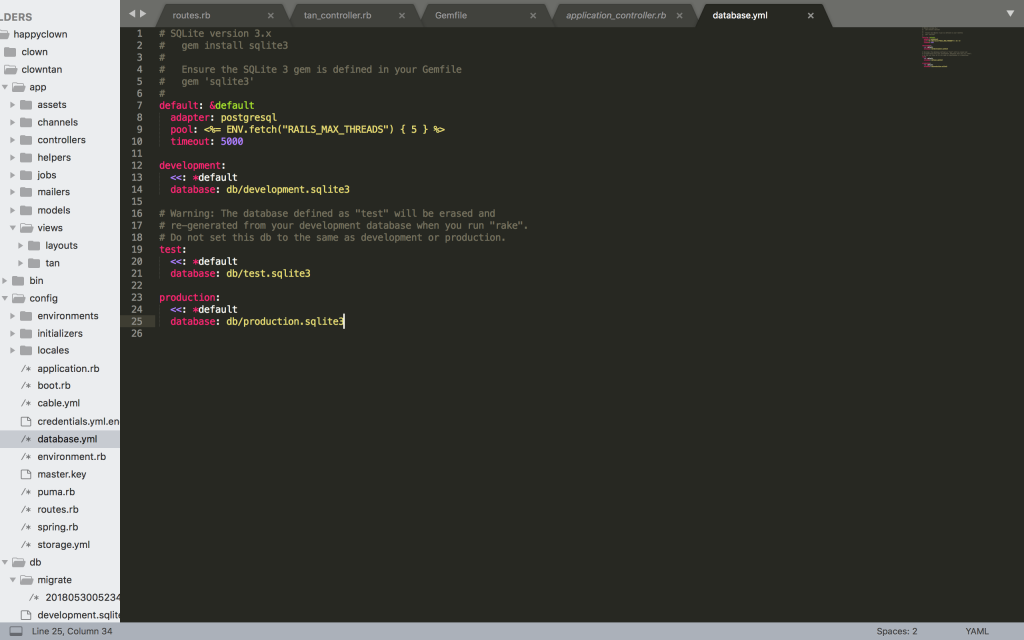Expand the helpers folder
1024x640 pixels.
click(12, 157)
